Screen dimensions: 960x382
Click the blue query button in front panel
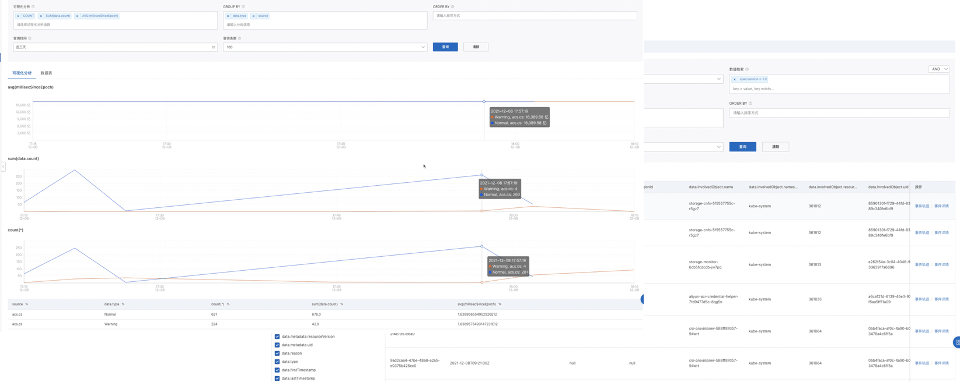(x=445, y=47)
